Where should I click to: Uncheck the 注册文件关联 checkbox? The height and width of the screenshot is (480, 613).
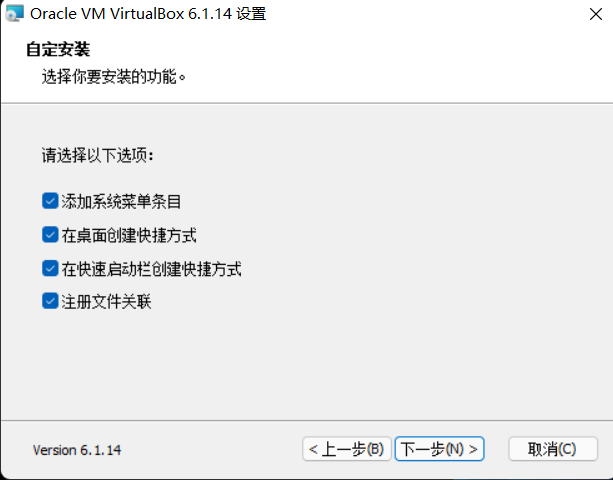coord(50,301)
